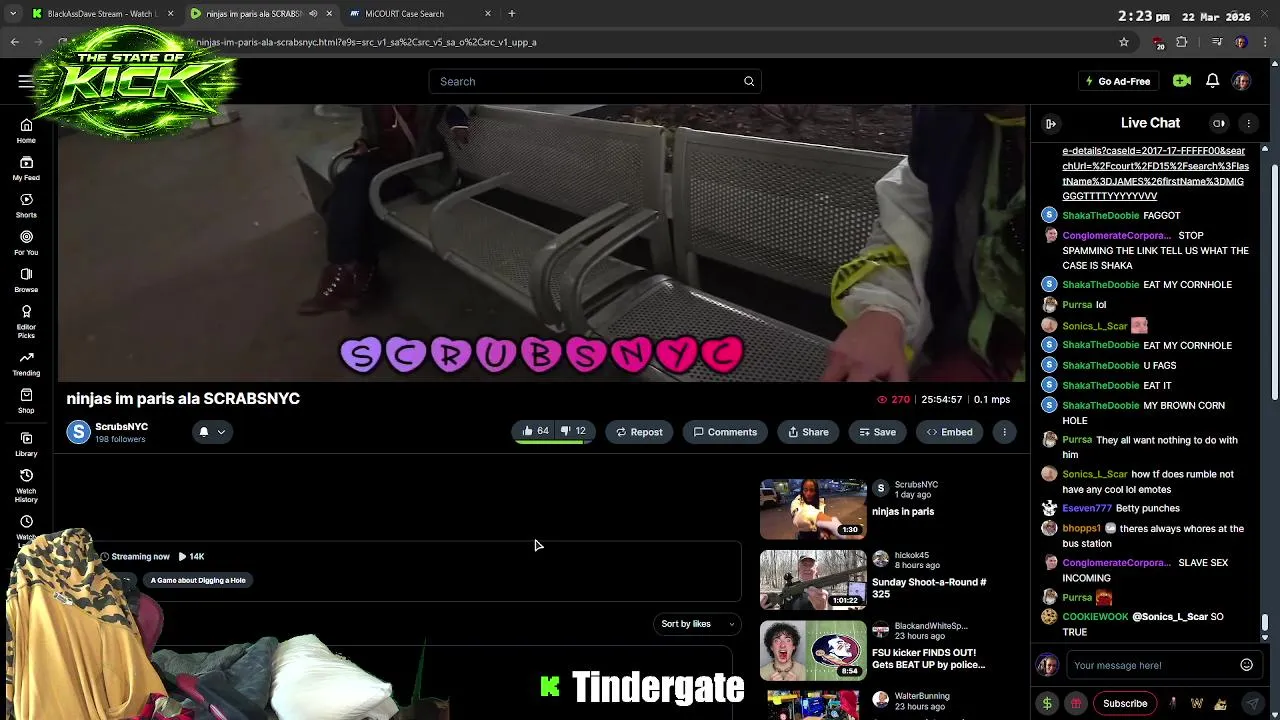Screen dimensions: 1280x720
Task: Dislike the video with thumbs down
Action: (x=573, y=431)
